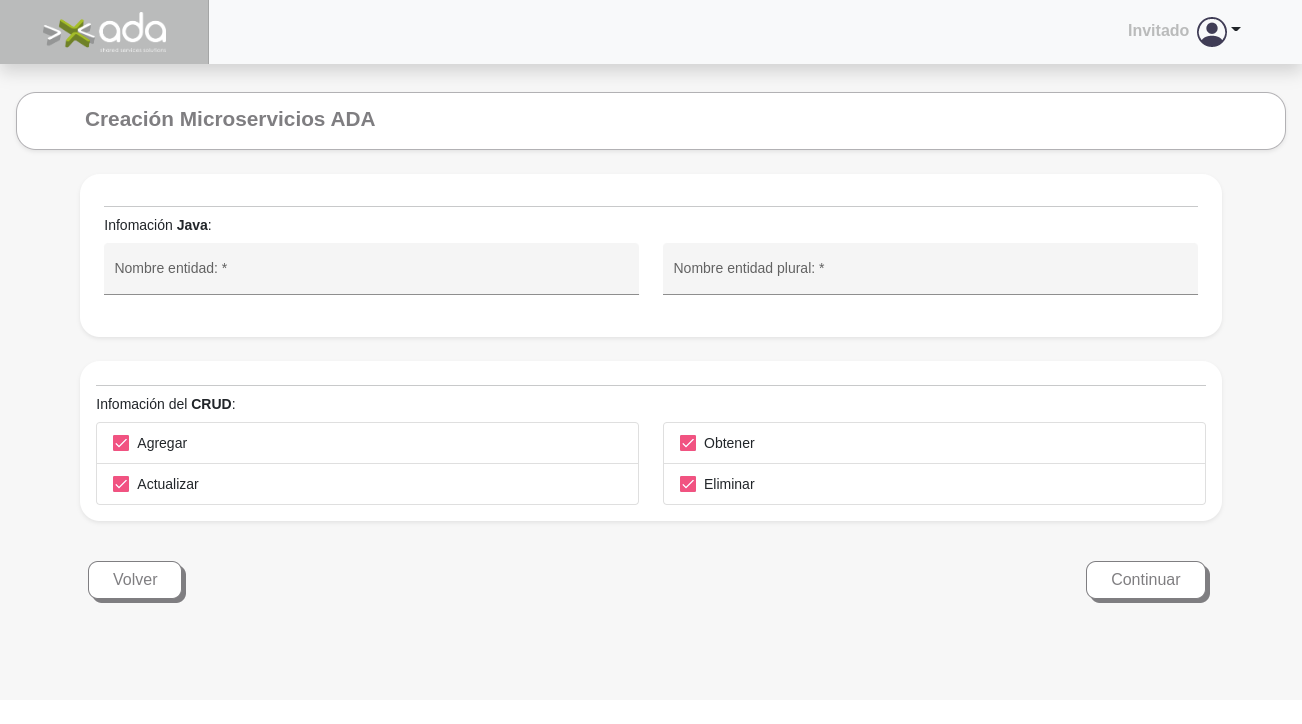This screenshot has height=724, width=1302.
Task: Disable the Obtener checkbox
Action: pyautogui.click(x=688, y=443)
